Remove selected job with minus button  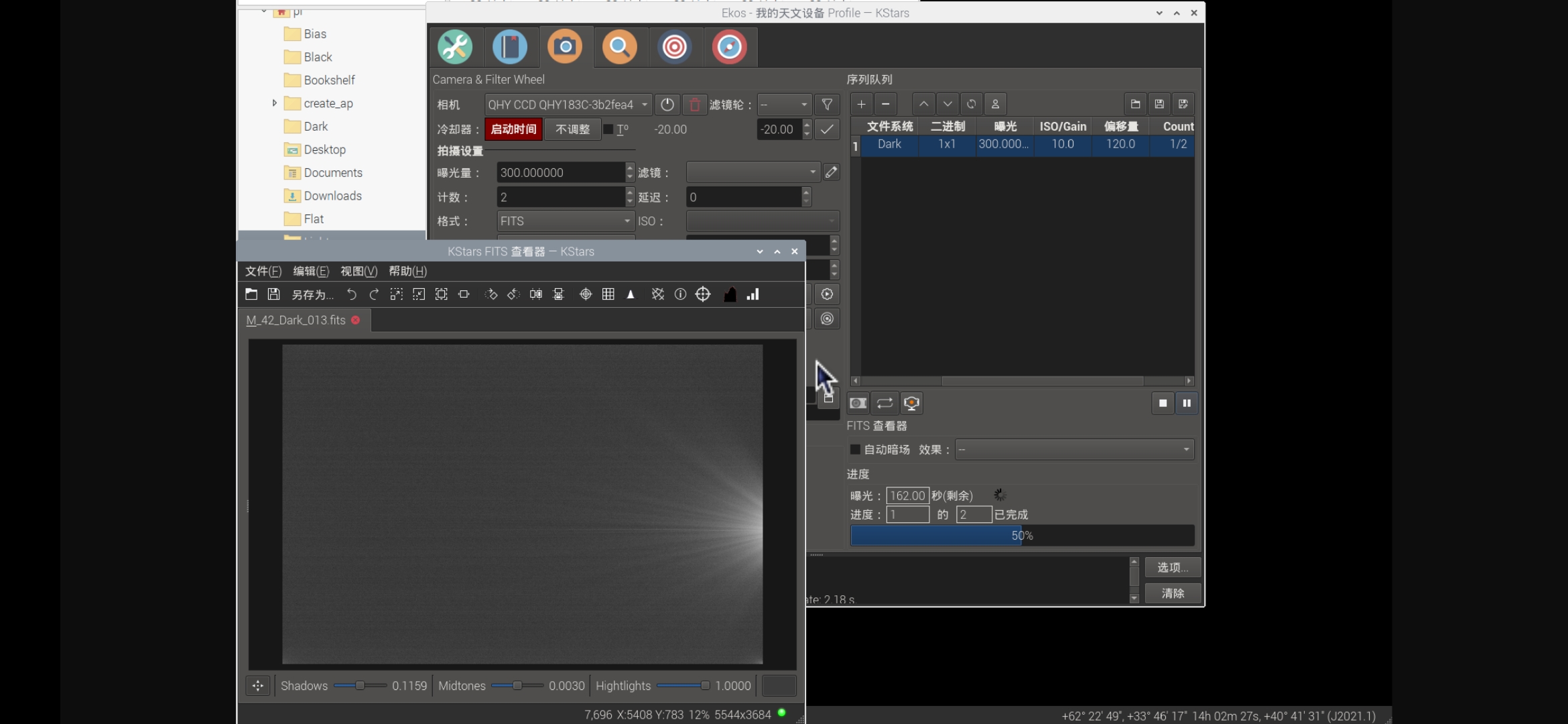click(886, 104)
